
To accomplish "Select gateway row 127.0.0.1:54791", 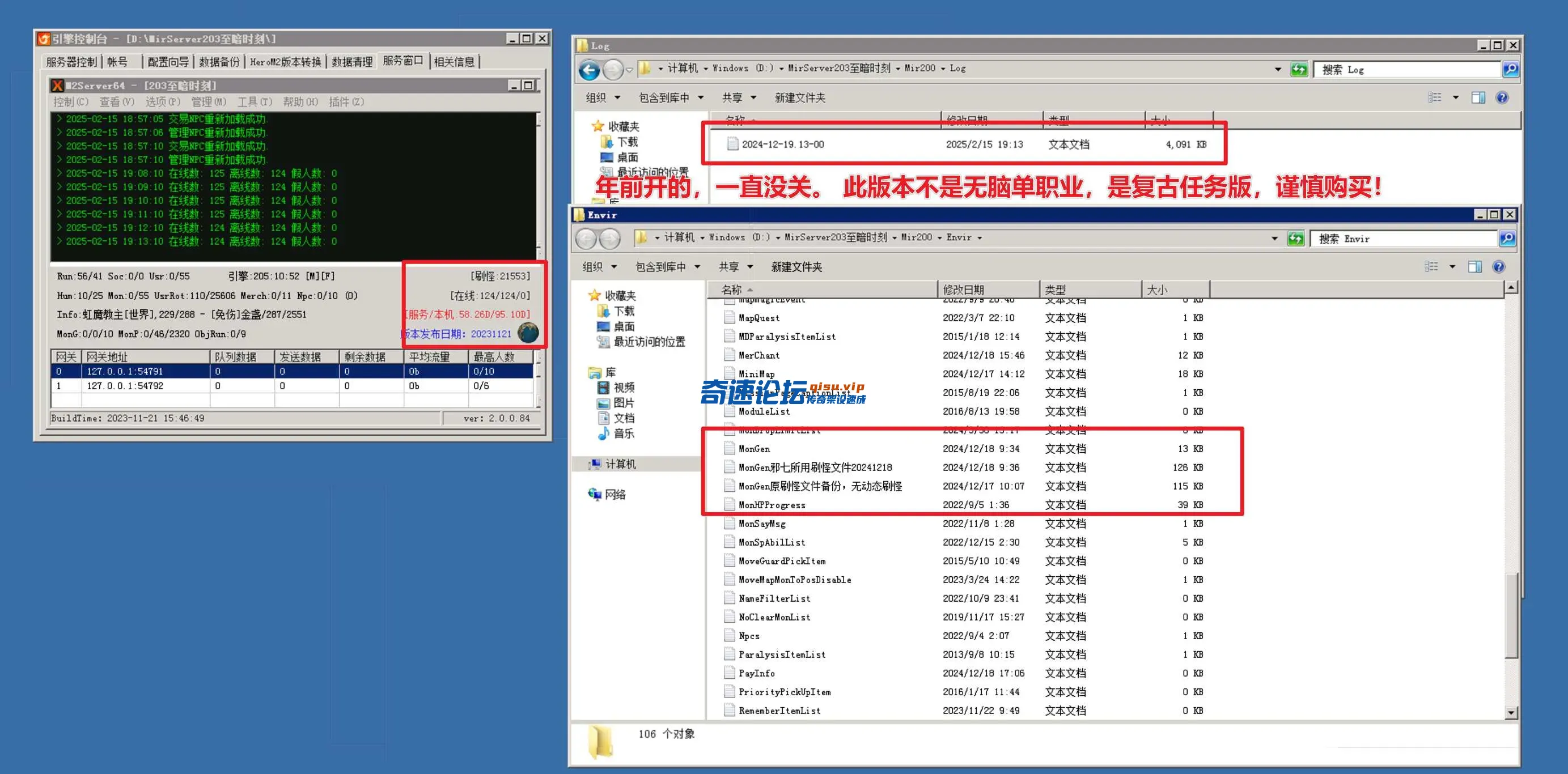I will click(292, 371).
